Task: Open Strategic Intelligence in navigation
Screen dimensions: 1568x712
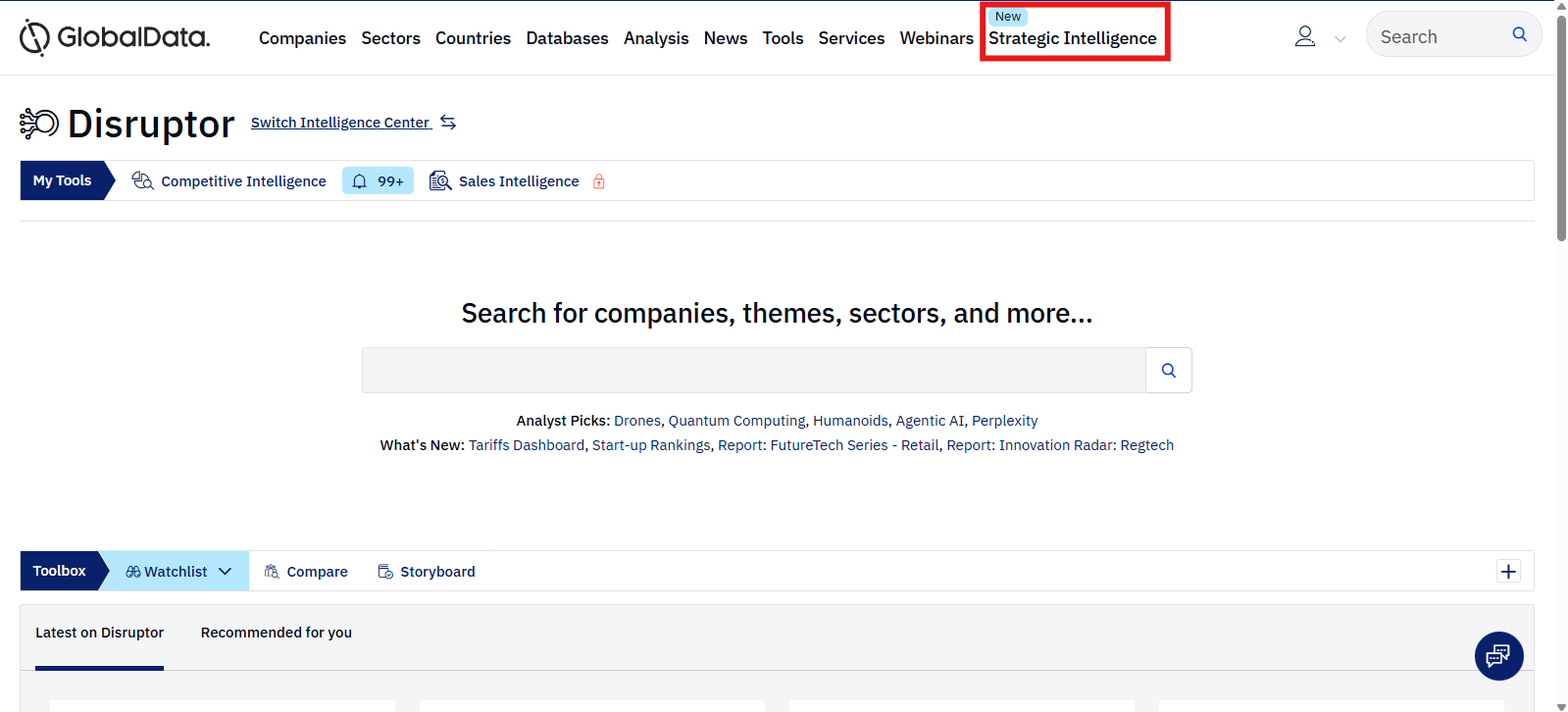Action: [1072, 38]
